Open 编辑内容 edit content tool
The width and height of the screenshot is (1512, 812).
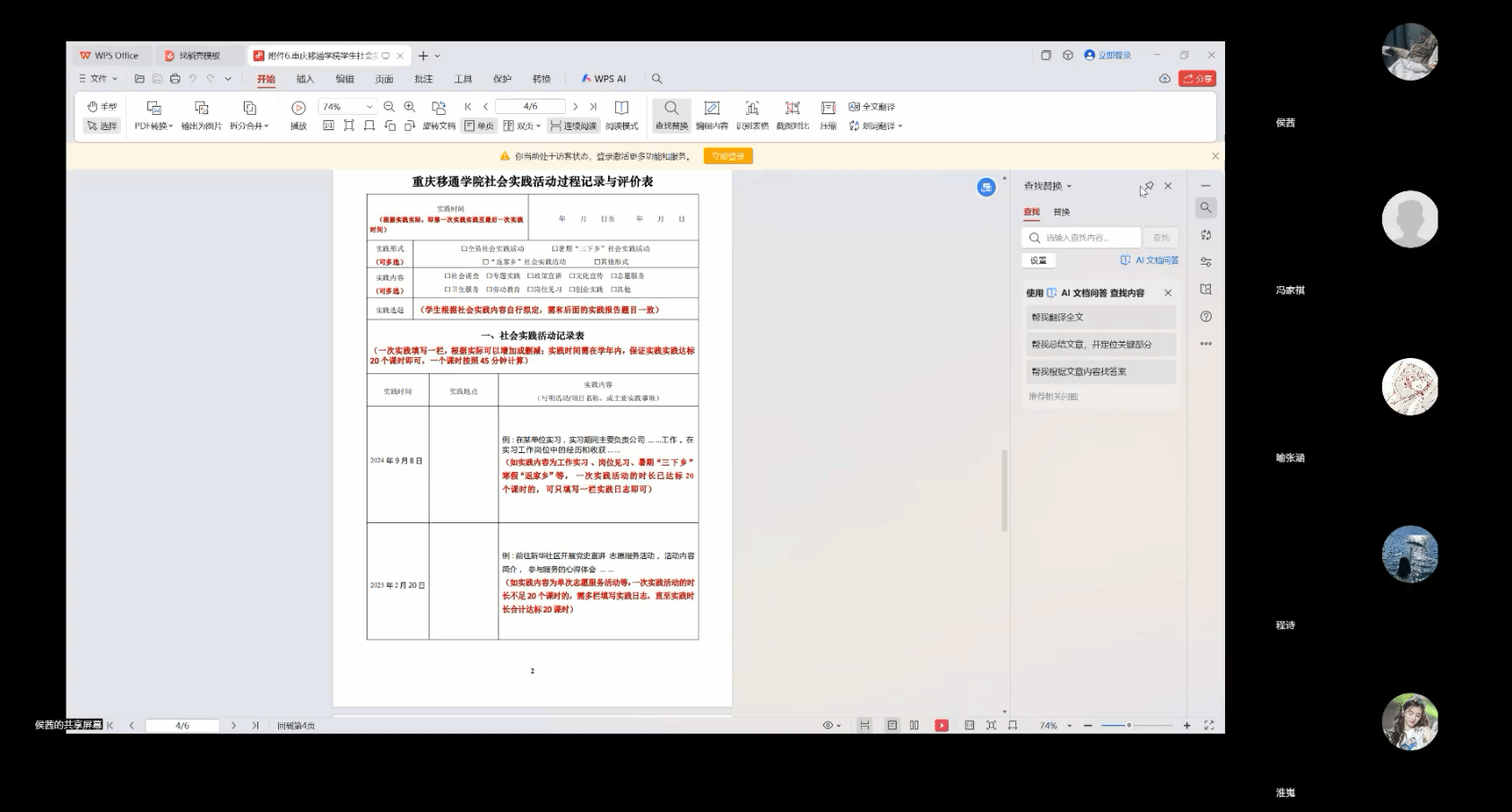[711, 109]
